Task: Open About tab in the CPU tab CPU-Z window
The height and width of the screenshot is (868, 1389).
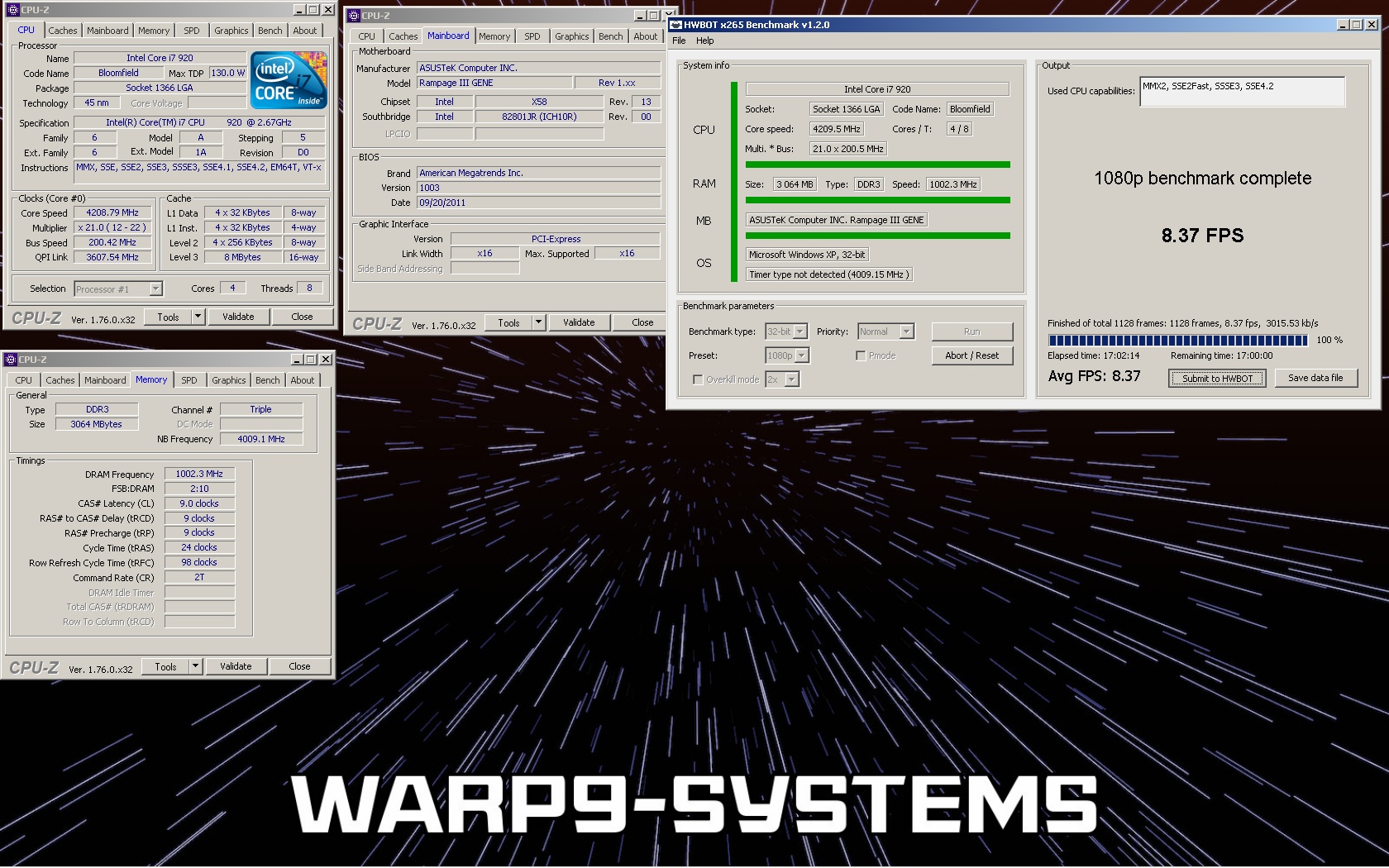Action: coord(304,31)
